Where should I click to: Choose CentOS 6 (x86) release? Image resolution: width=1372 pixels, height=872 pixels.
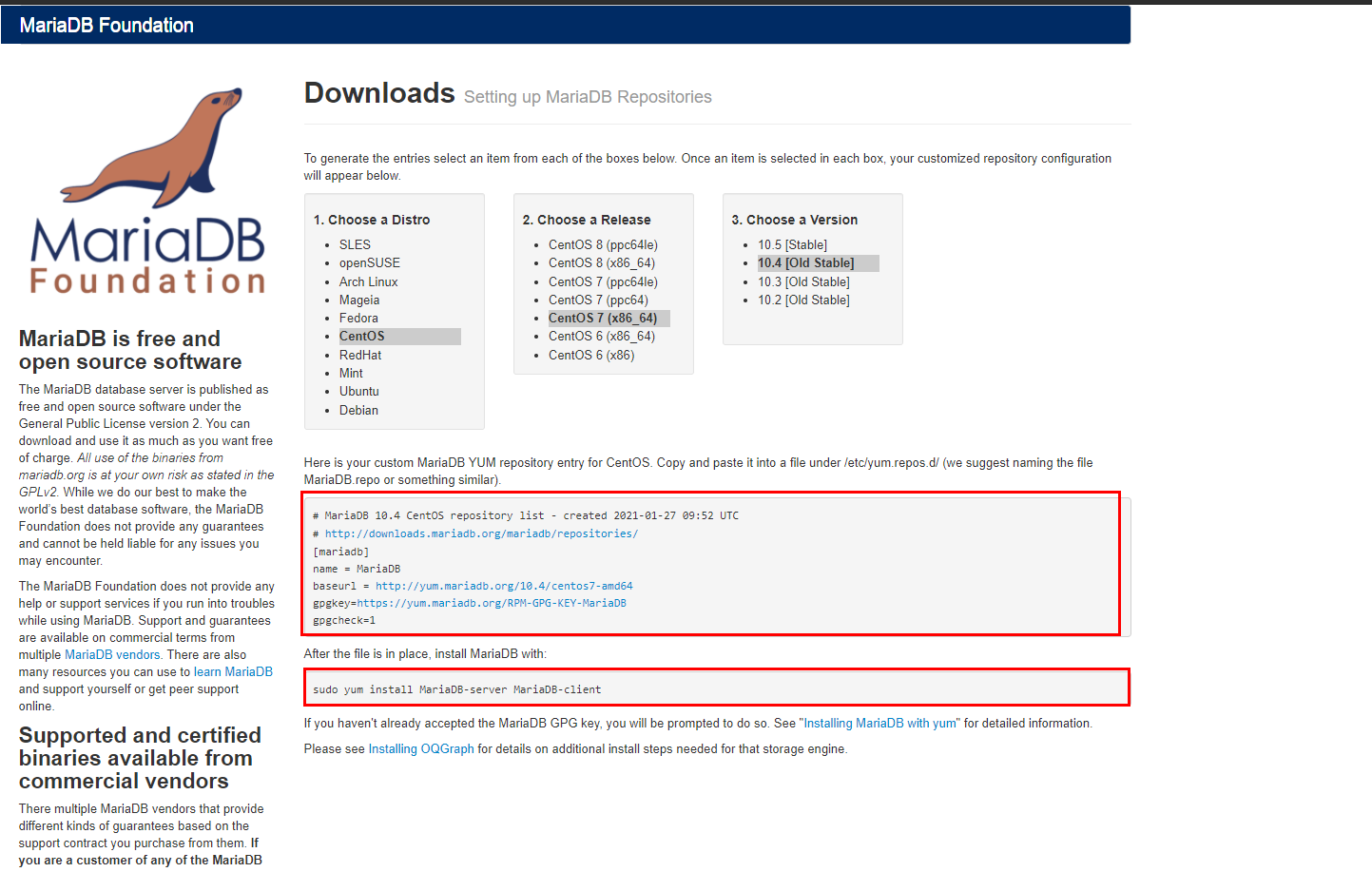point(591,355)
